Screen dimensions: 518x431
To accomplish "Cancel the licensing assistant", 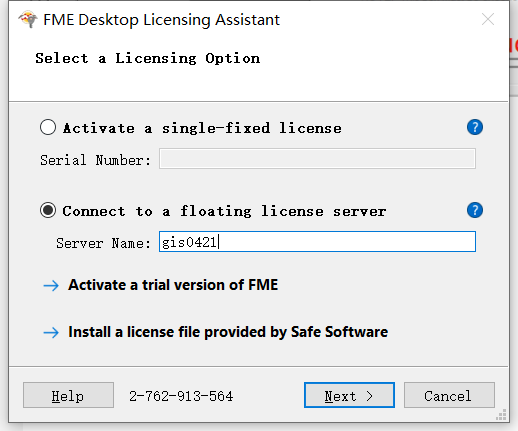I will [449, 395].
